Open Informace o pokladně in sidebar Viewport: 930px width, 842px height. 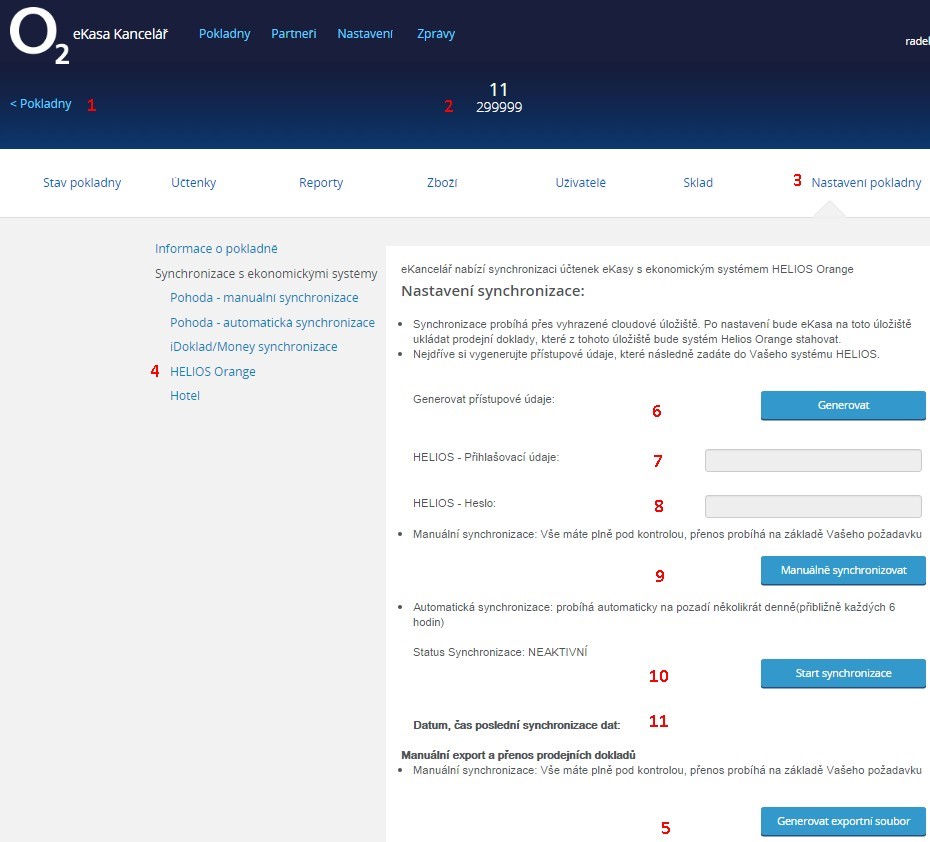(x=216, y=248)
